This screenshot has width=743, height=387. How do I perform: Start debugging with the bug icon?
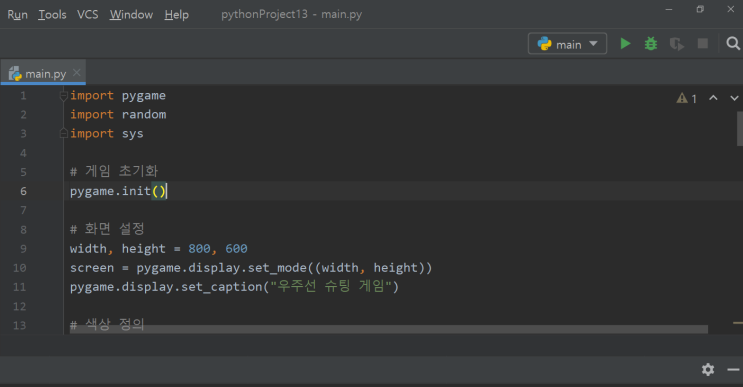coord(651,44)
